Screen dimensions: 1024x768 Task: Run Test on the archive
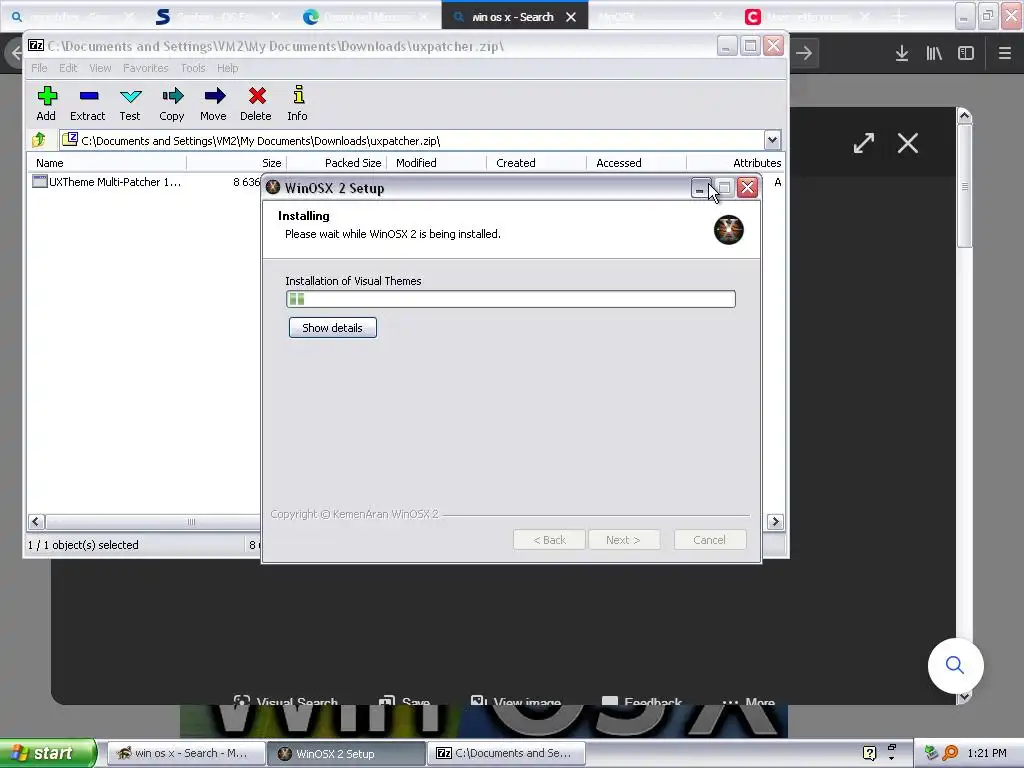tap(130, 104)
